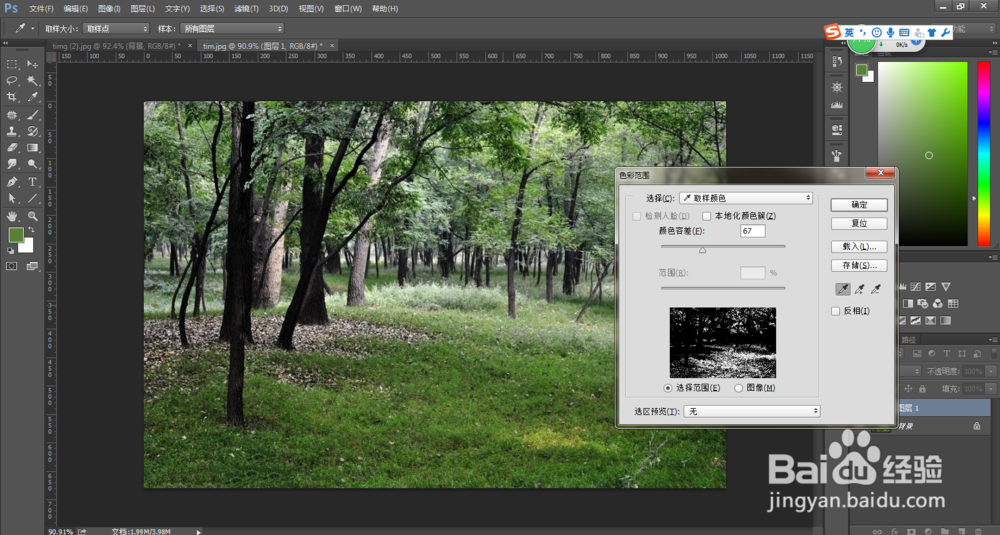Open the 图像 menu
The height and width of the screenshot is (535, 1000).
coord(109,9)
